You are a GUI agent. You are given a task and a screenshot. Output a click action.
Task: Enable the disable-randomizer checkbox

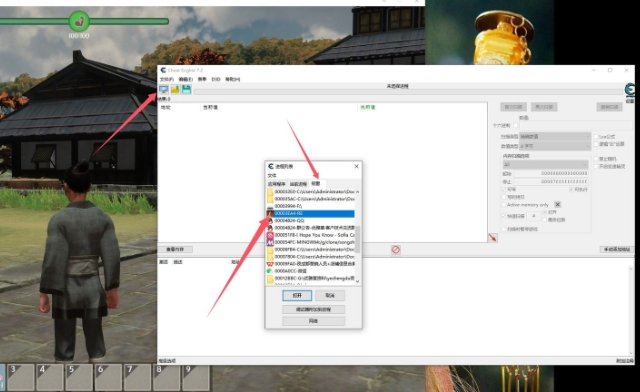pyautogui.click(x=596, y=159)
